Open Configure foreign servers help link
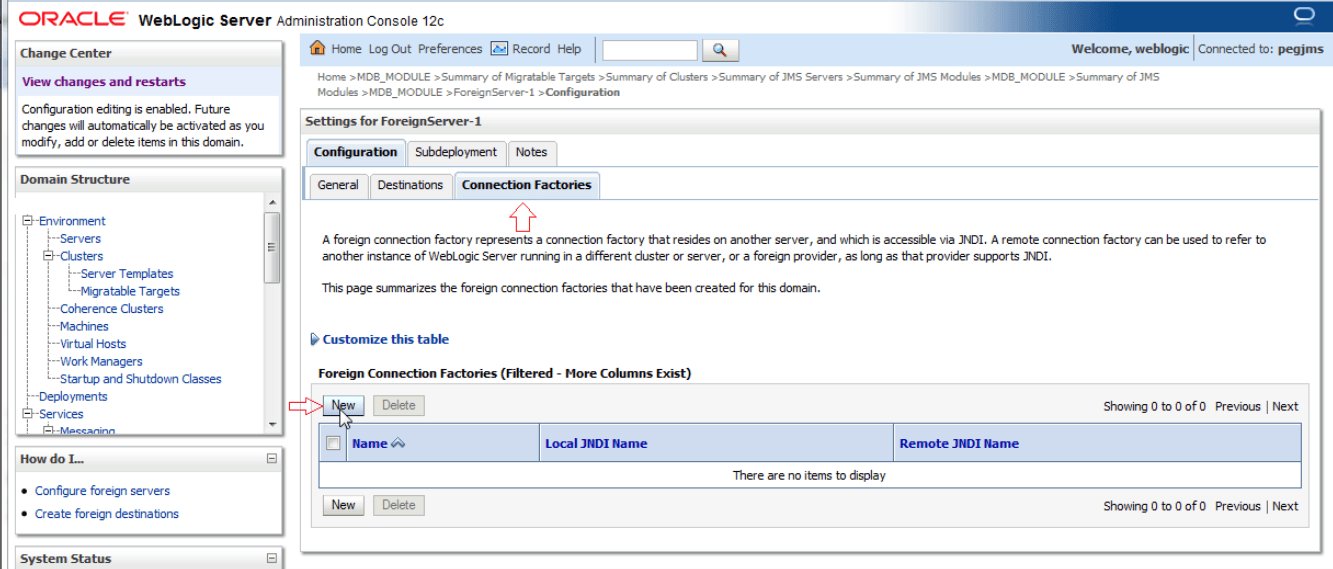This screenshot has width=1333, height=569. [x=102, y=491]
